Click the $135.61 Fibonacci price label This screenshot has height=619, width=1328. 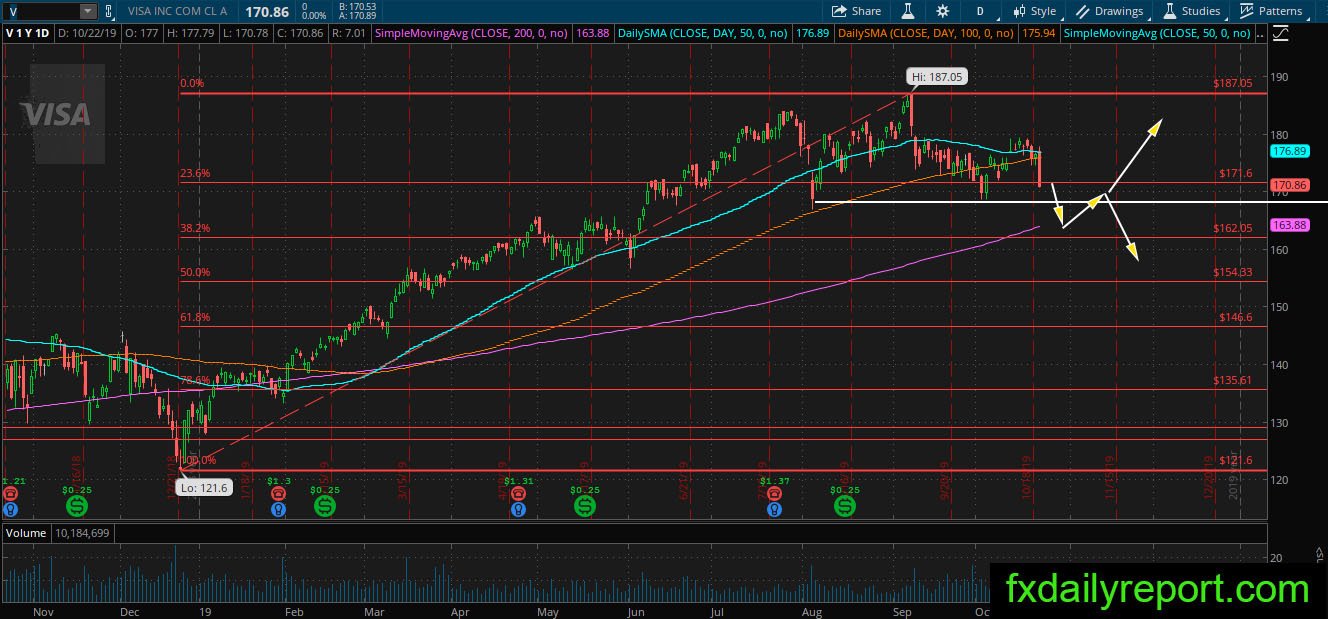[1232, 380]
